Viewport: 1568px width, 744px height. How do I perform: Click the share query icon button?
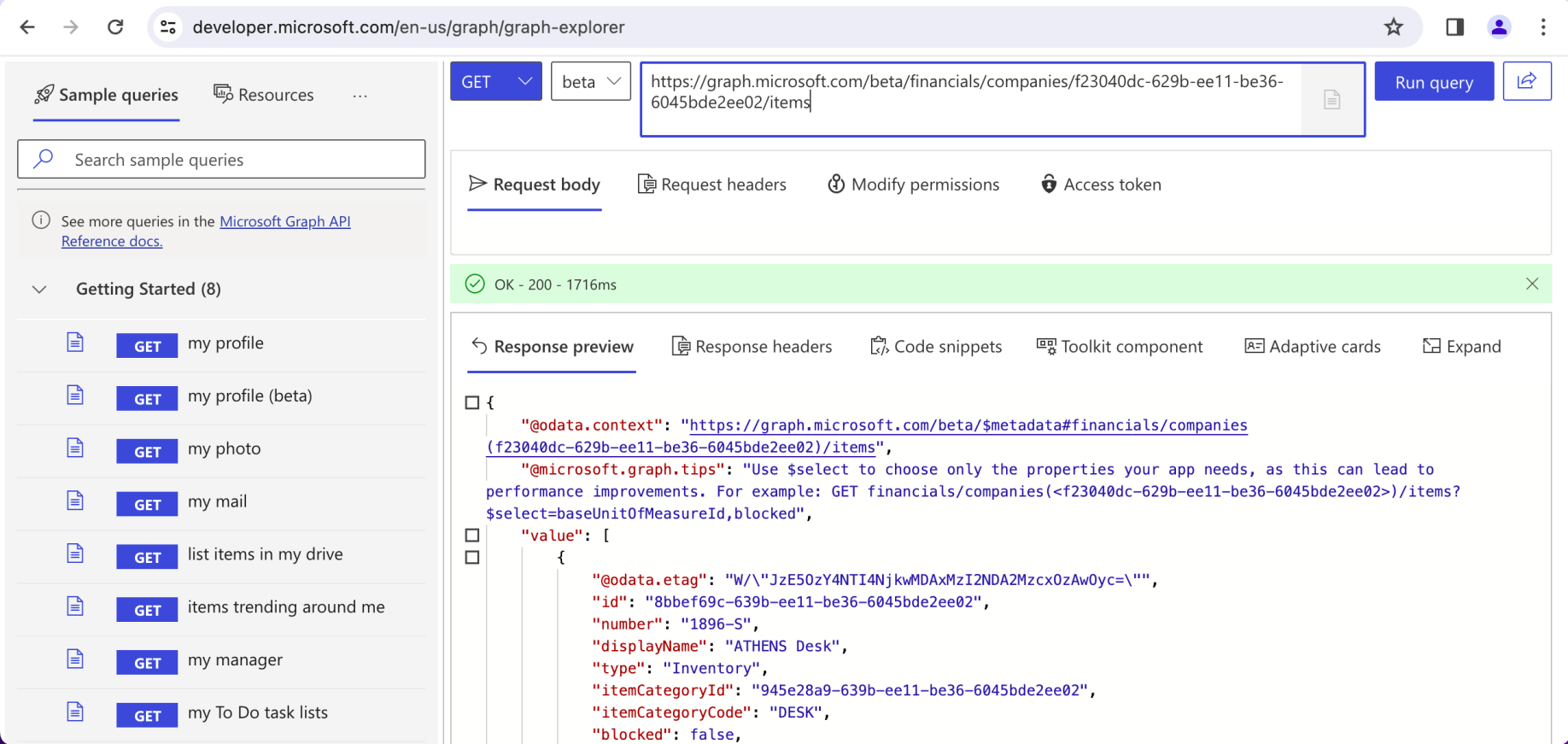1526,81
